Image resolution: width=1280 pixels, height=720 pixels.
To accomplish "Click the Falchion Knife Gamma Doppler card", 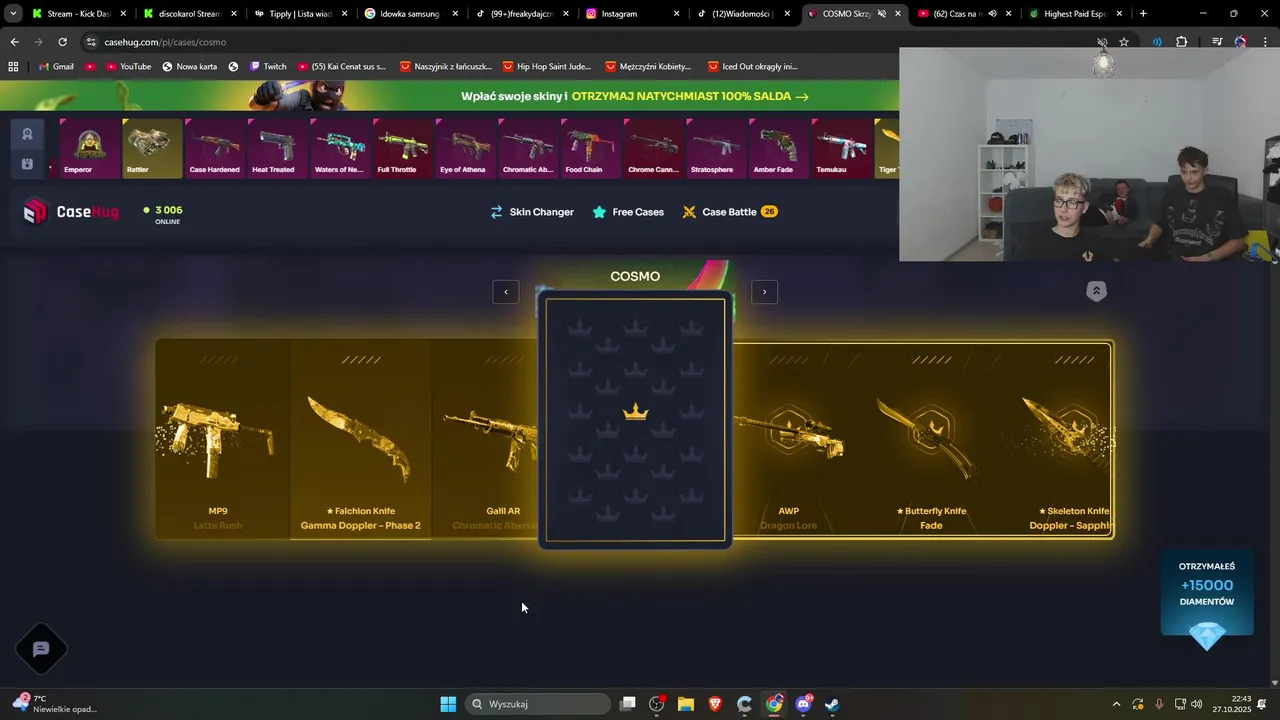I will click(x=361, y=440).
